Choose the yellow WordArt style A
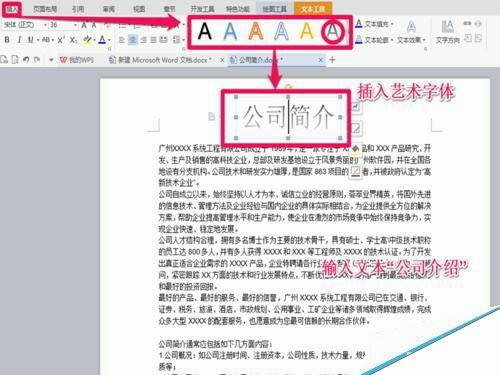Screen dimensions: 500x375 click(307, 31)
